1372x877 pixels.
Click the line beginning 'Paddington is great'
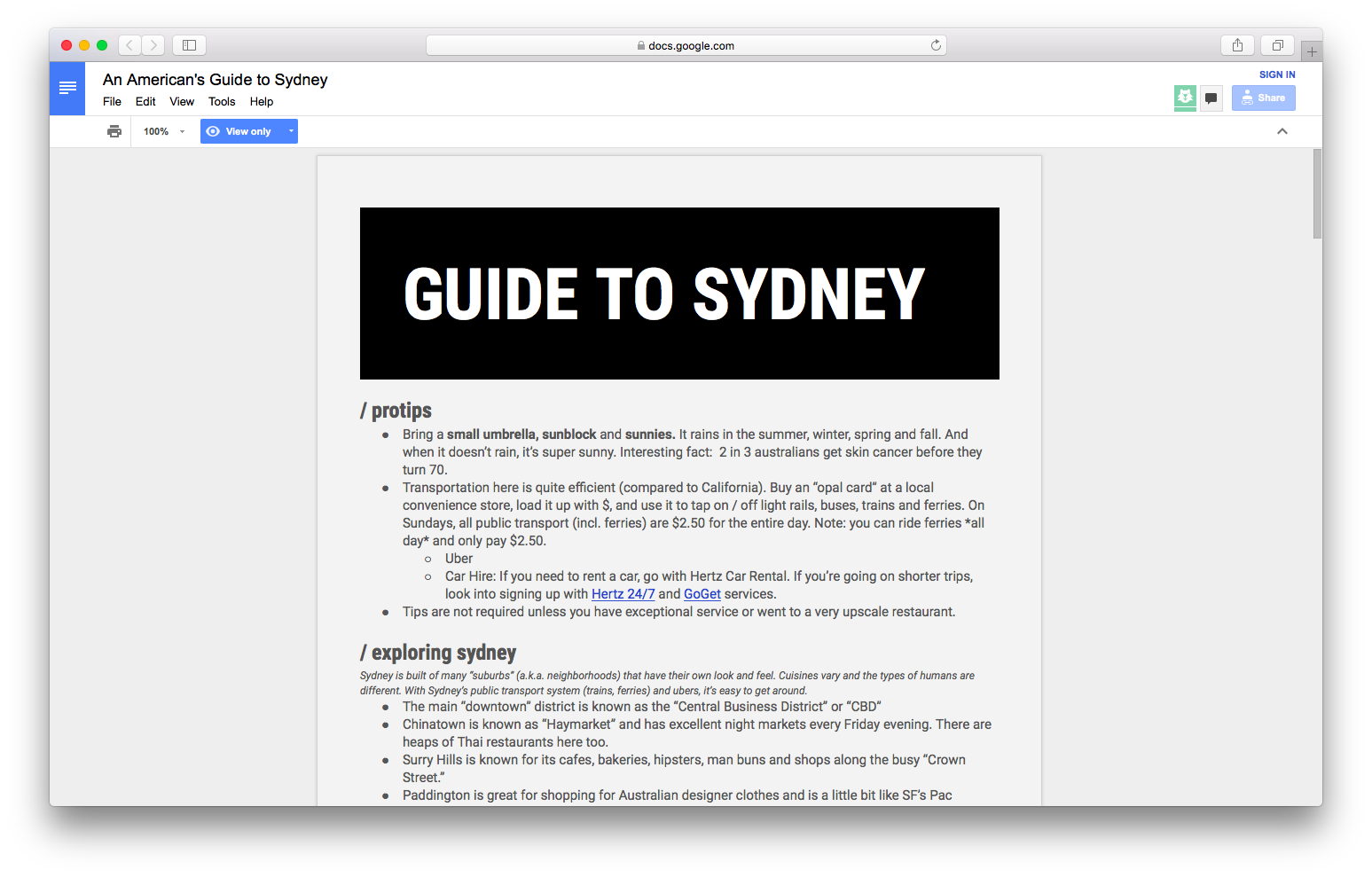(678, 795)
